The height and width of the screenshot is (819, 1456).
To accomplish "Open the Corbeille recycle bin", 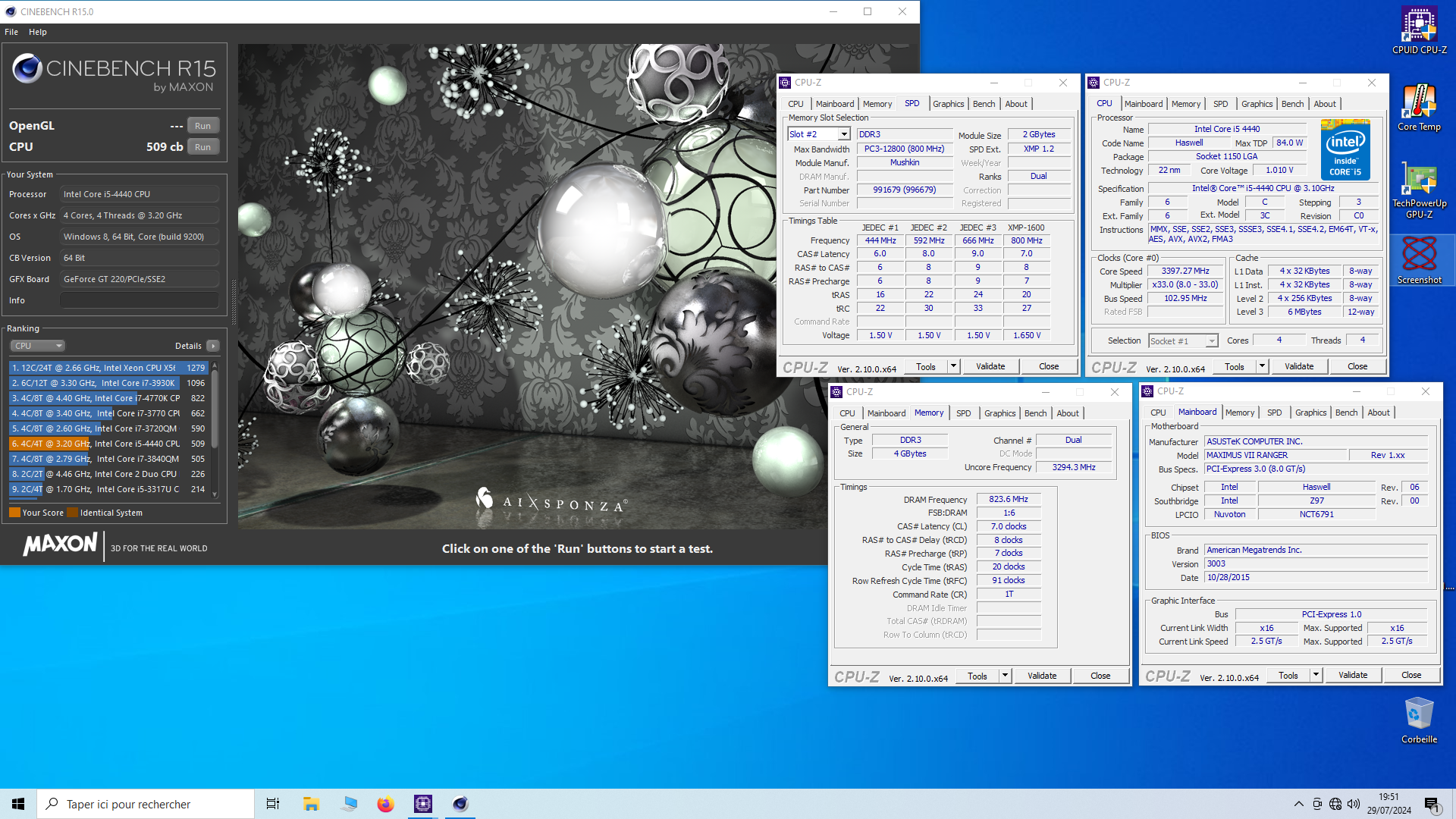I will click(1419, 720).
